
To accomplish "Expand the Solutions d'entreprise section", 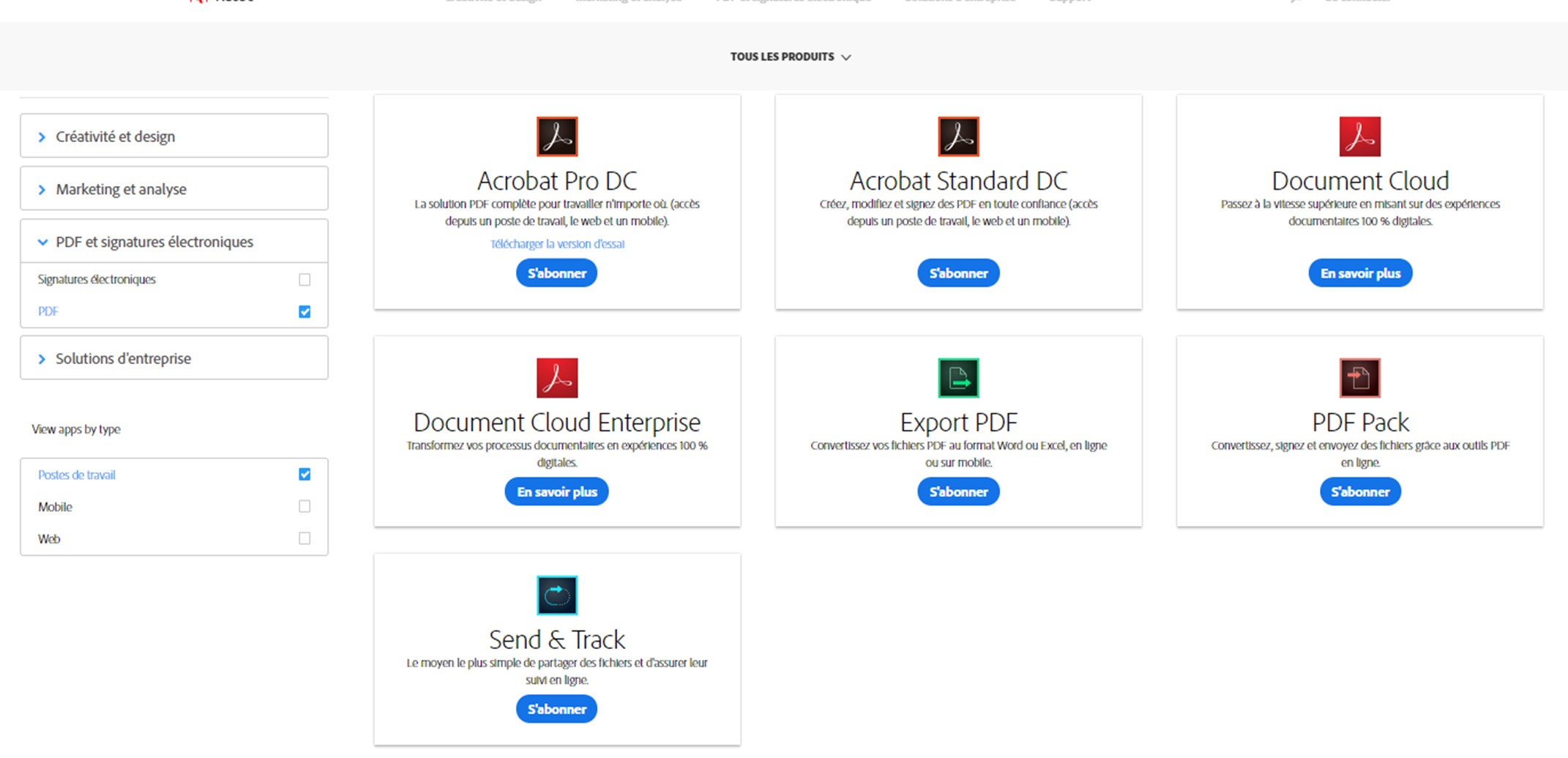I will (174, 358).
